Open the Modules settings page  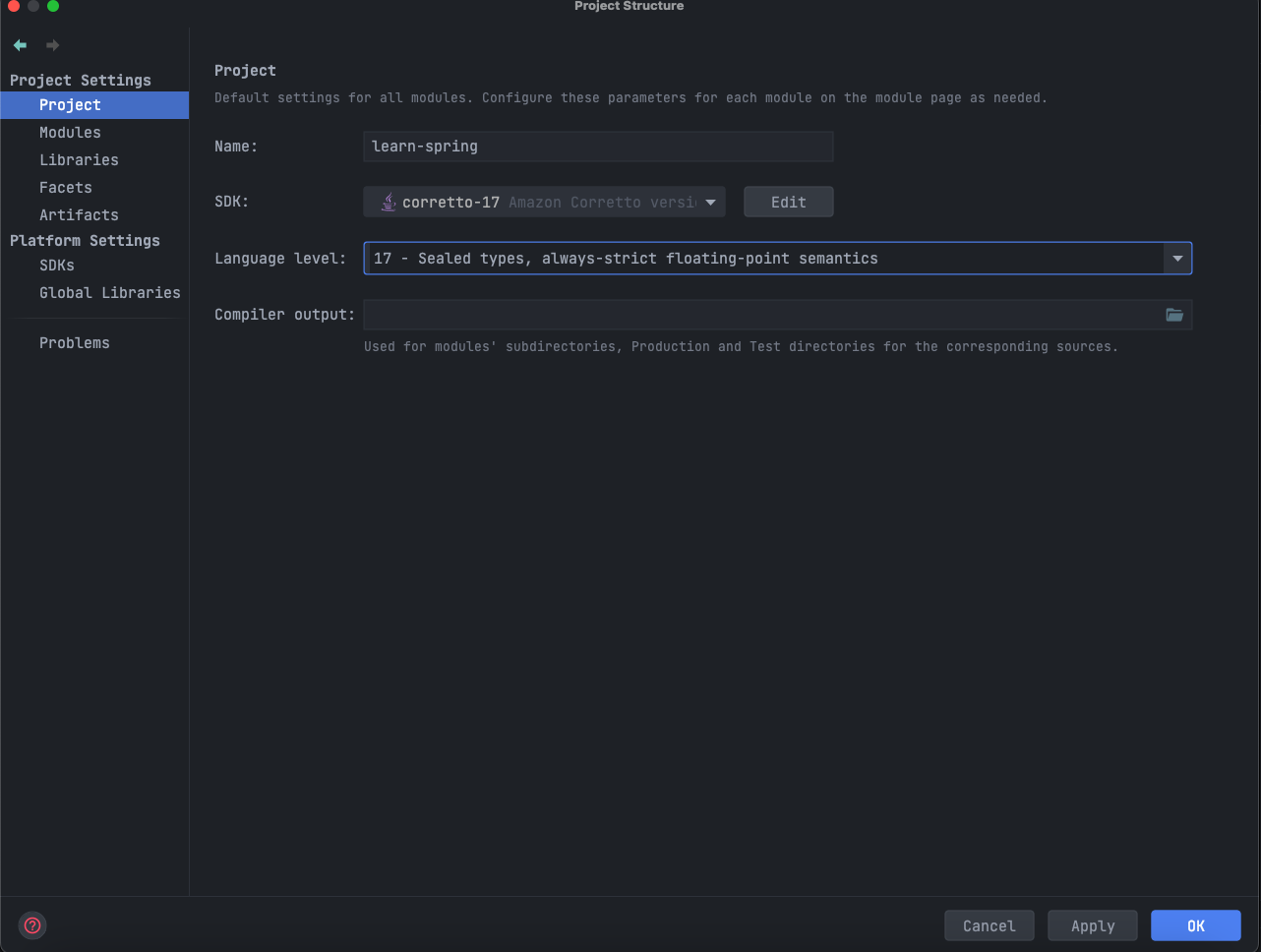(x=94, y=133)
